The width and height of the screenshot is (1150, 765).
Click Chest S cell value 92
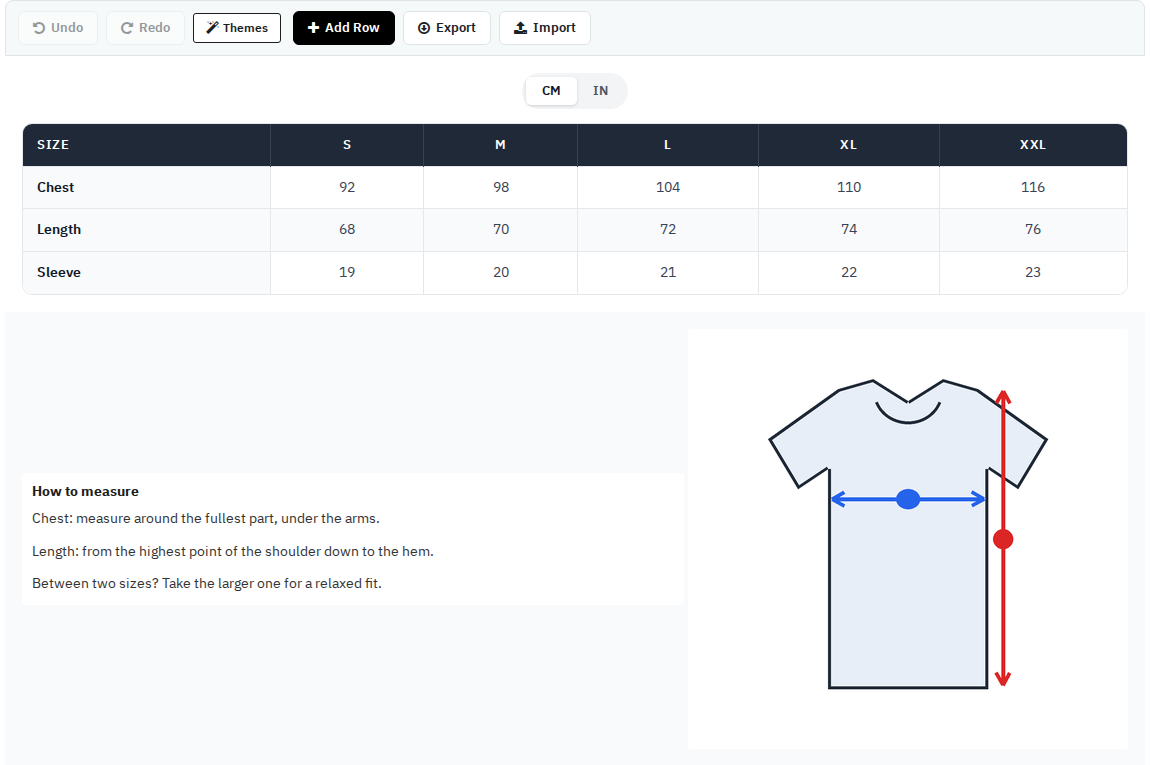coord(347,187)
